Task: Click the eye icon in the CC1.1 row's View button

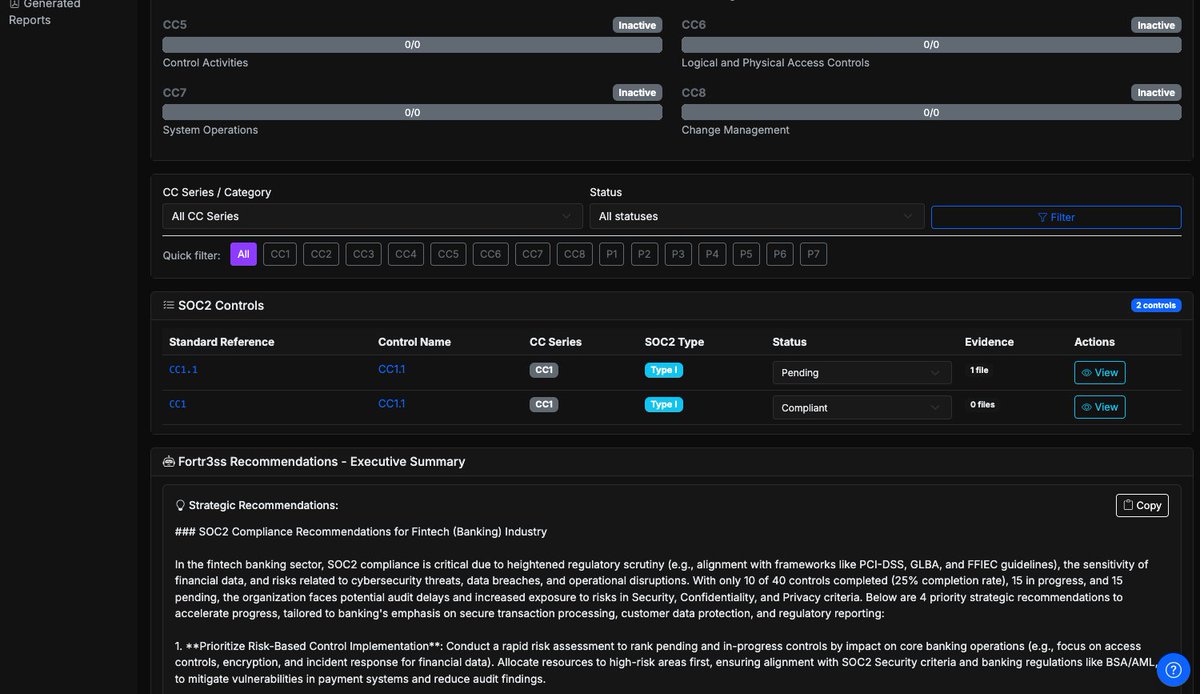Action: [1087, 373]
